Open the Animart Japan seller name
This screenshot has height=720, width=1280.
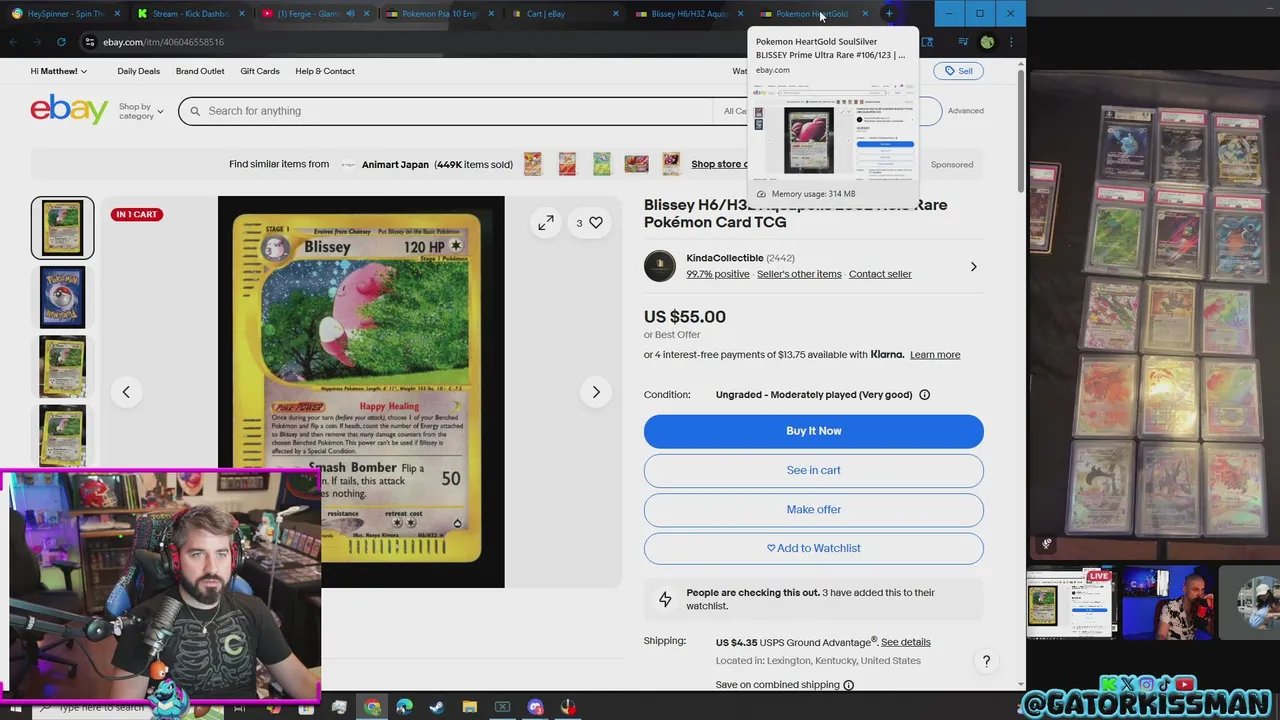pos(395,164)
